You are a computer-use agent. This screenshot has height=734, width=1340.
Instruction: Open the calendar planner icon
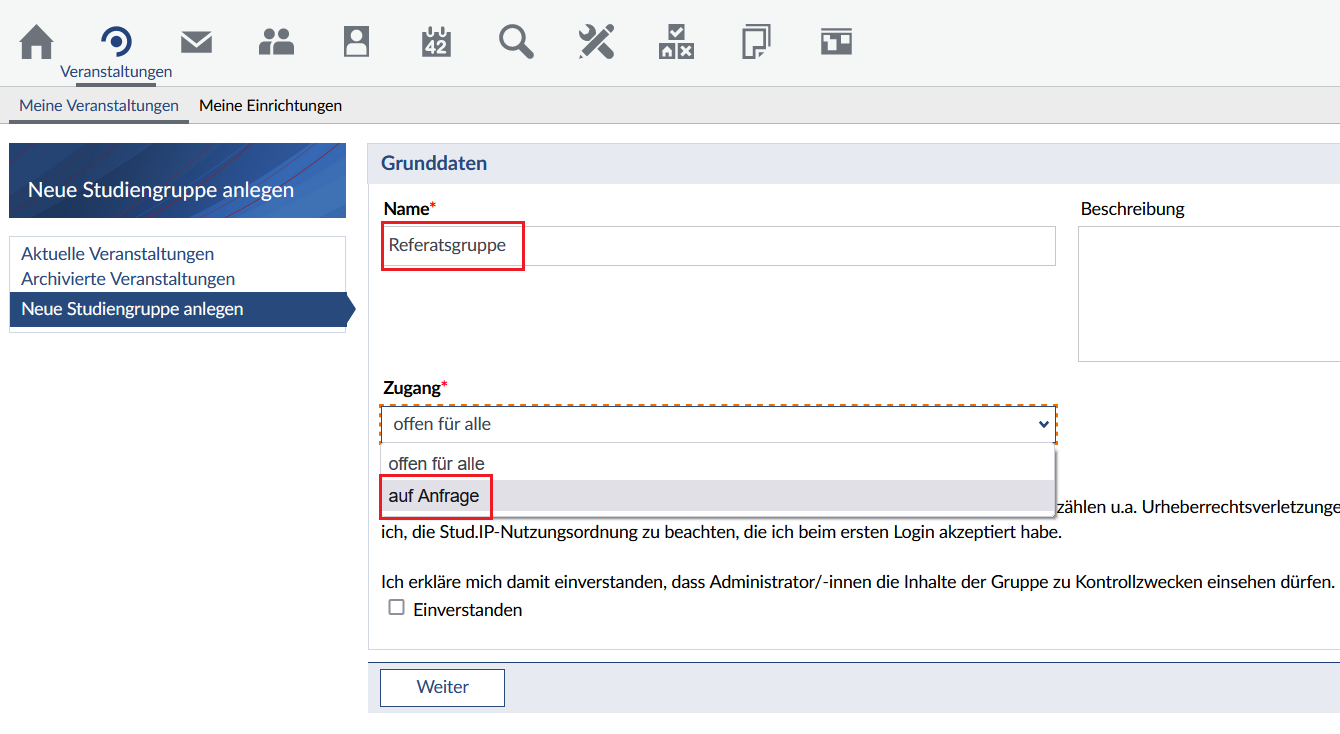point(436,42)
